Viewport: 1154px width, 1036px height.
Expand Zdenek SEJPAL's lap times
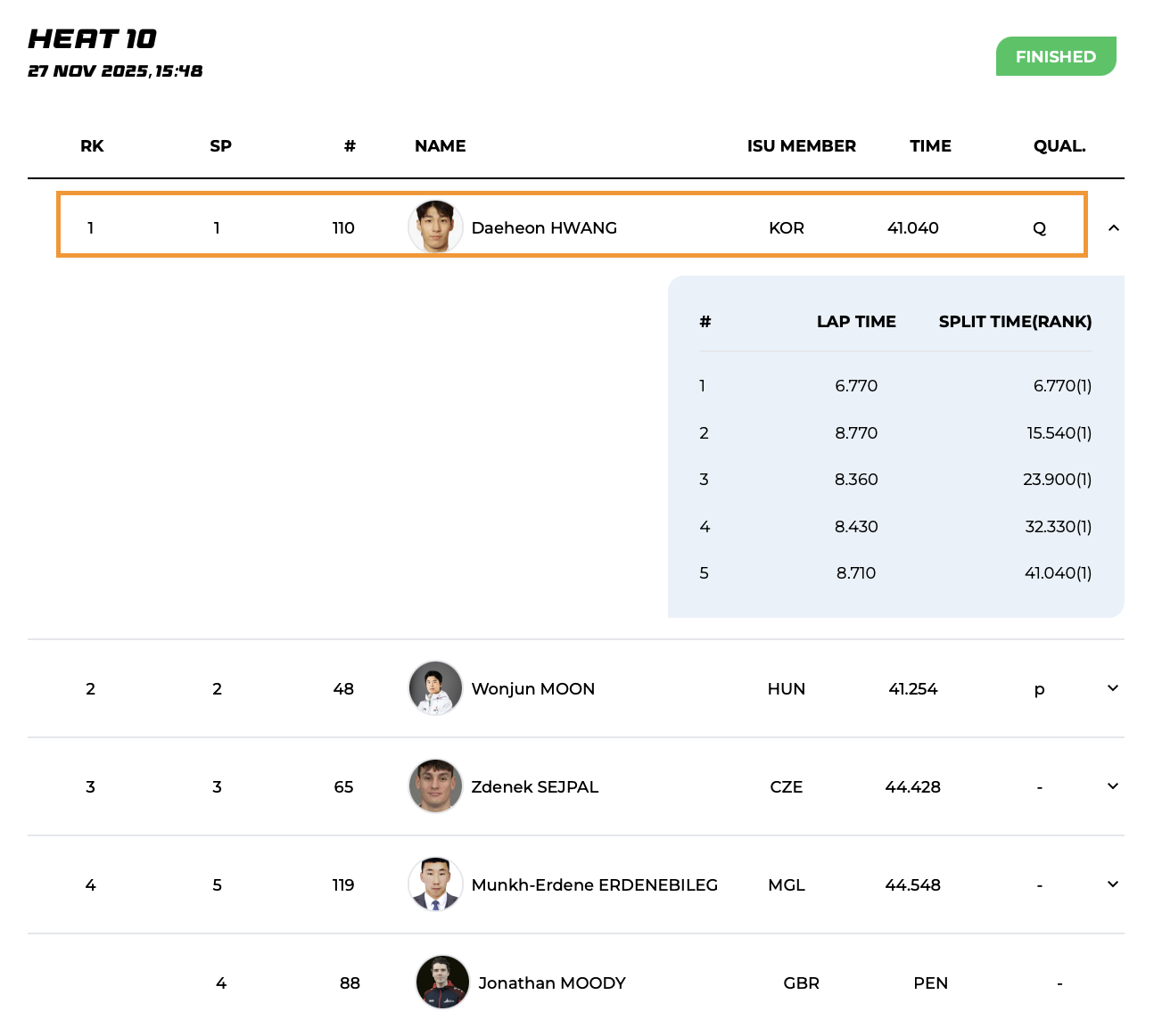click(1112, 786)
